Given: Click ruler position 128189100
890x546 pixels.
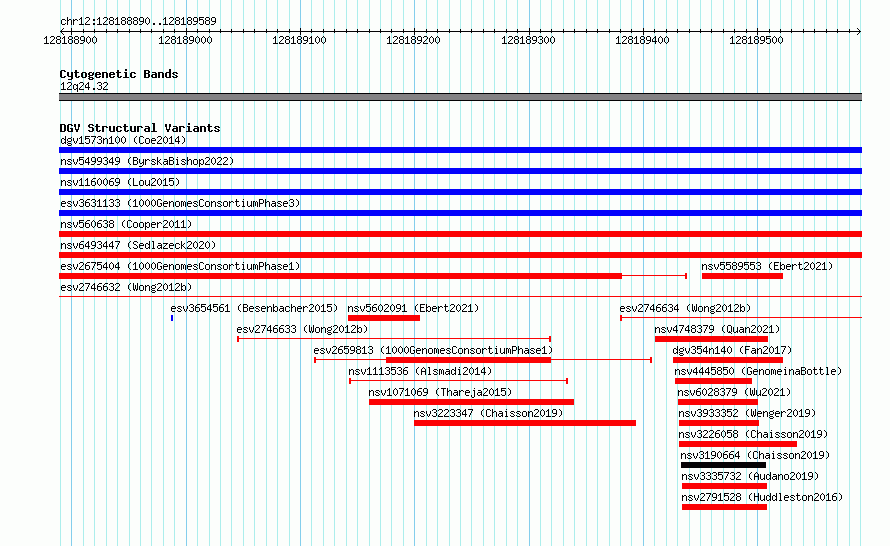Looking at the screenshot, I should [299, 40].
